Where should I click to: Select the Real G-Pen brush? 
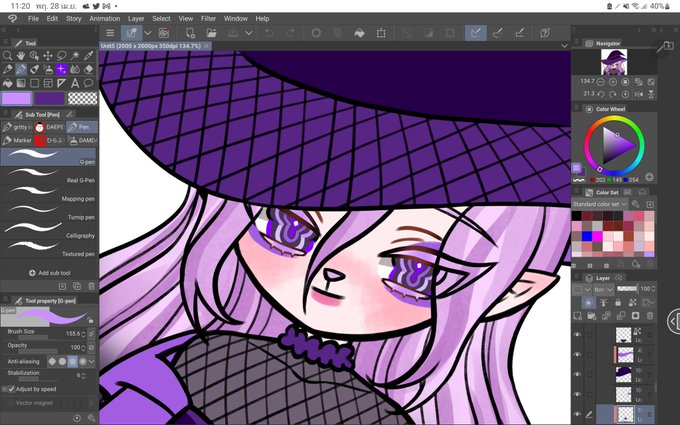(48, 175)
